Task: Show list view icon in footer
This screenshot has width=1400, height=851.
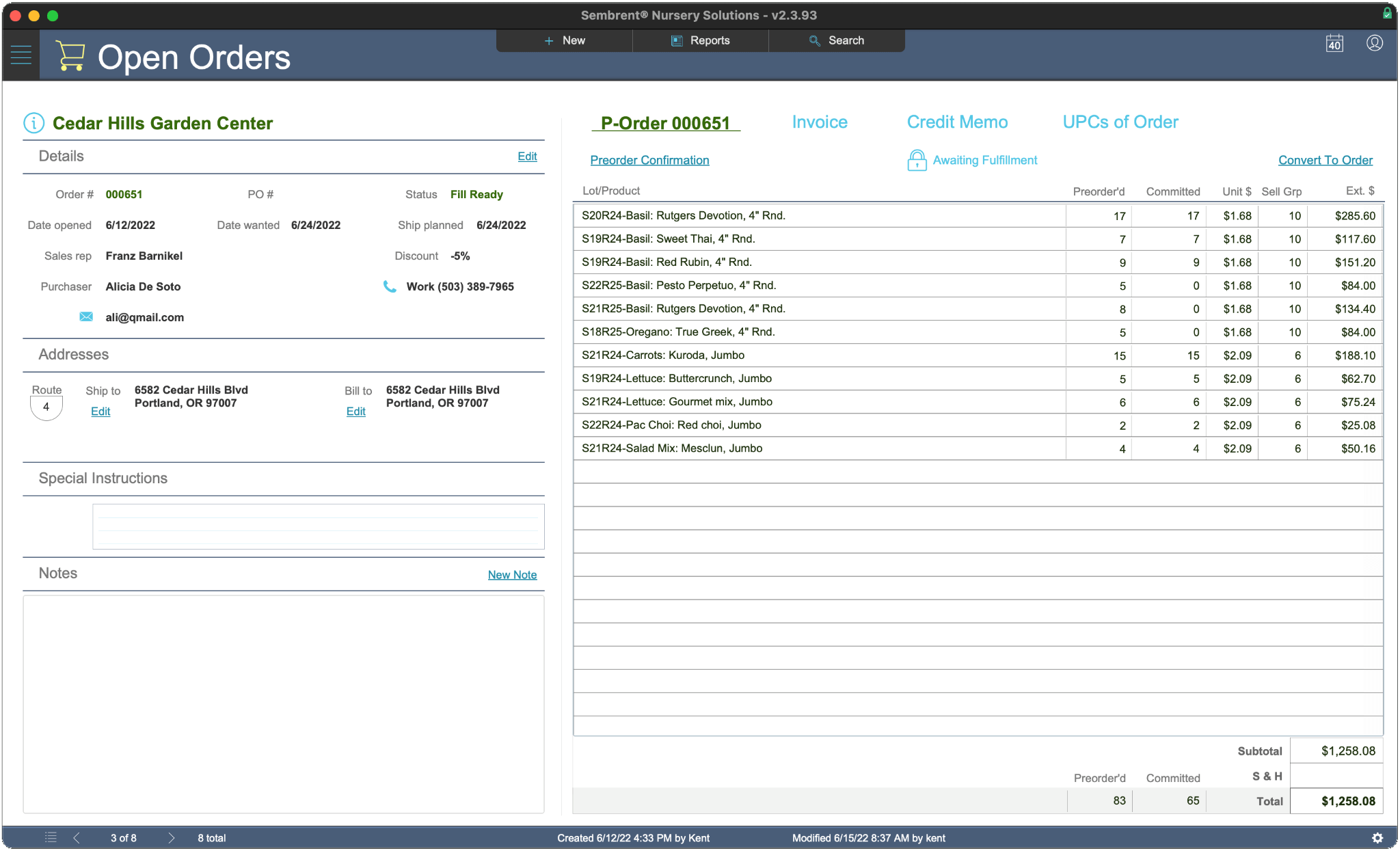Action: pos(51,837)
